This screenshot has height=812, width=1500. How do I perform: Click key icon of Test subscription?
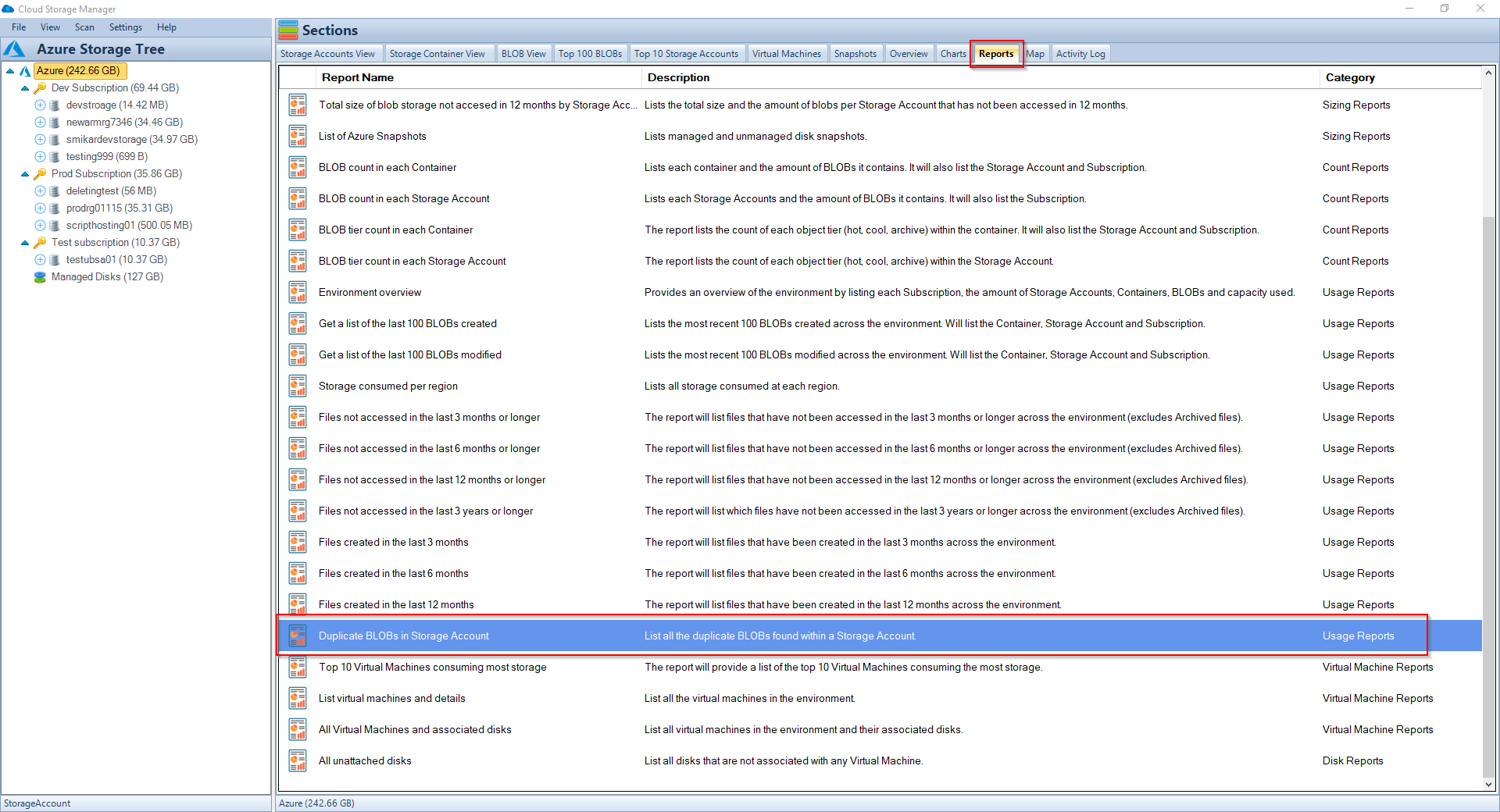click(40, 243)
